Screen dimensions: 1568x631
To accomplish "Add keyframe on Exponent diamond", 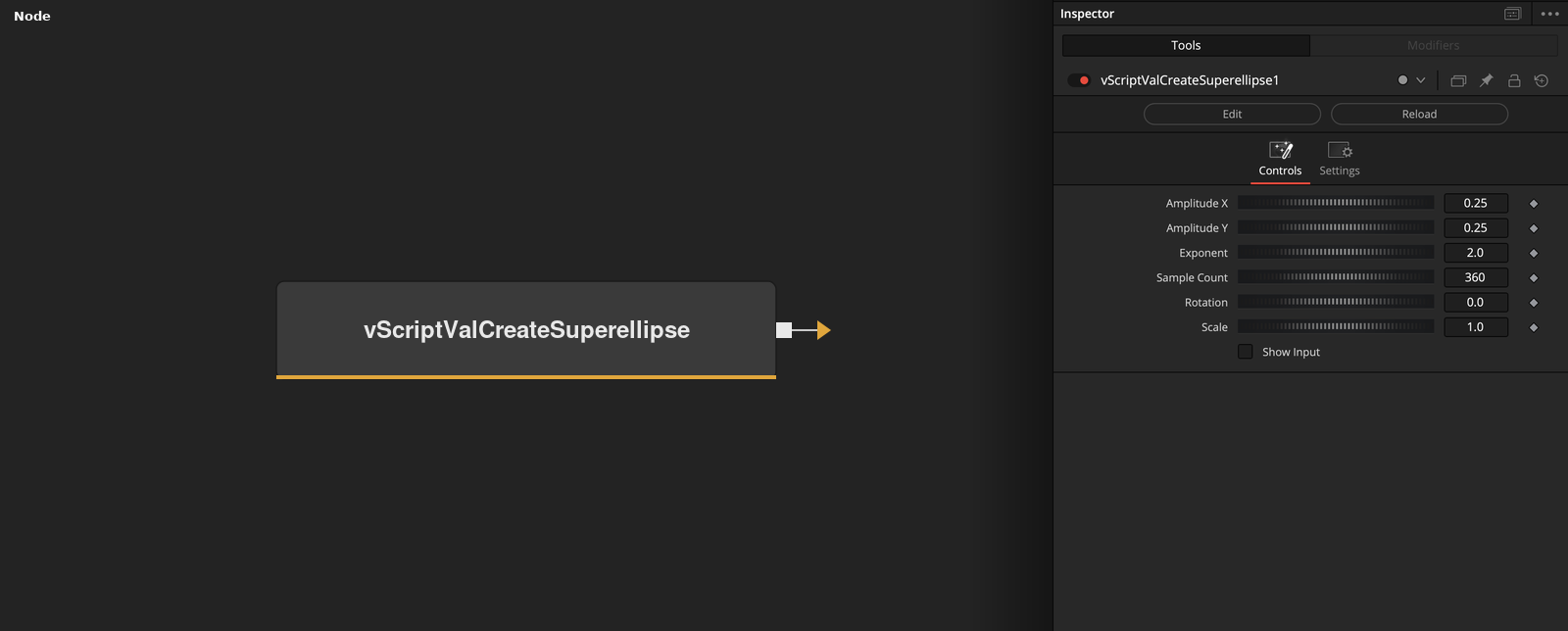I will 1534,254.
